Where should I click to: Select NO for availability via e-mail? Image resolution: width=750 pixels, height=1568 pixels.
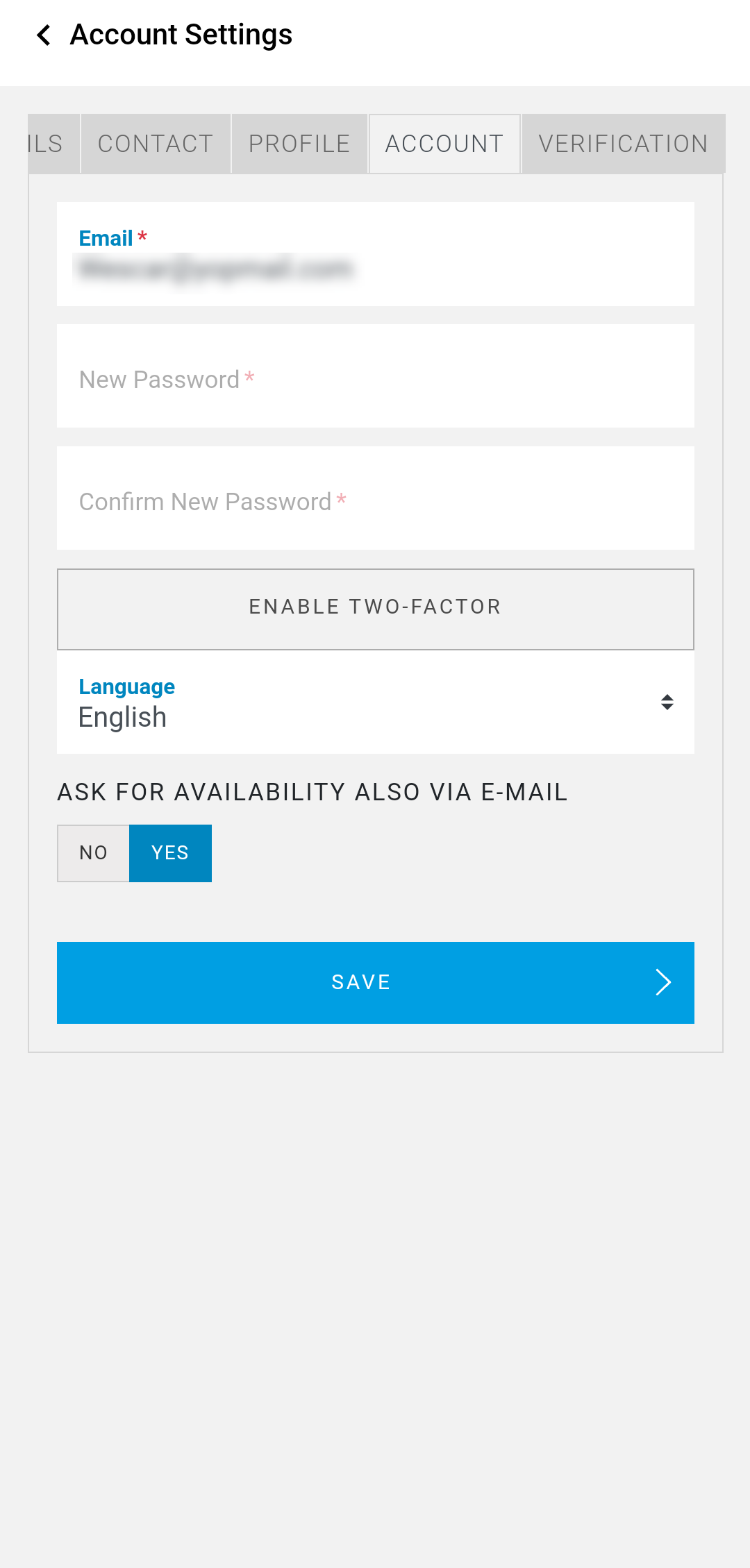pyautogui.click(x=94, y=853)
